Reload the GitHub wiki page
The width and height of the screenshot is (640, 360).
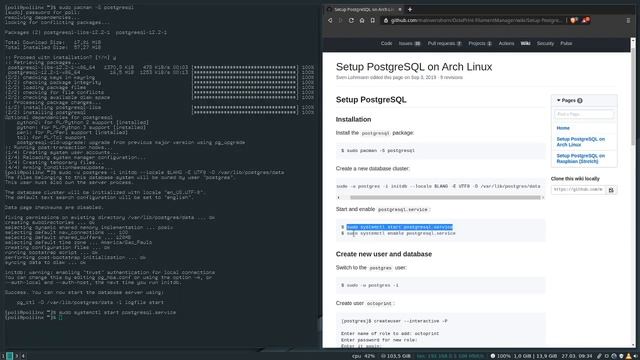351,20
